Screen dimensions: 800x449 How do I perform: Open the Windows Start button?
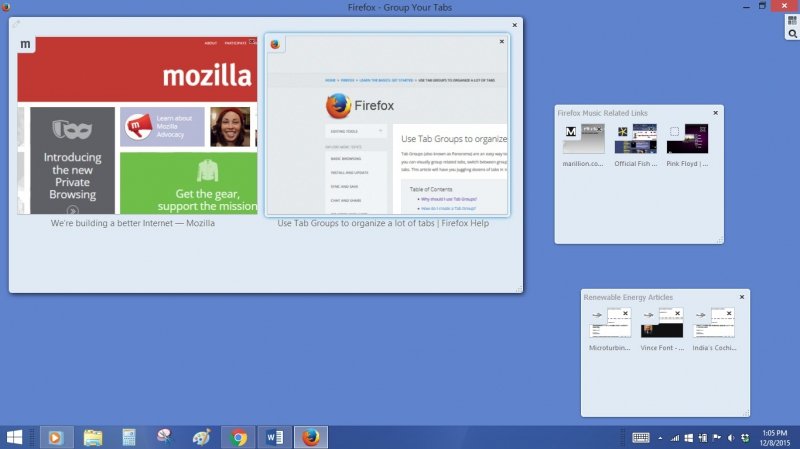pyautogui.click(x=14, y=437)
